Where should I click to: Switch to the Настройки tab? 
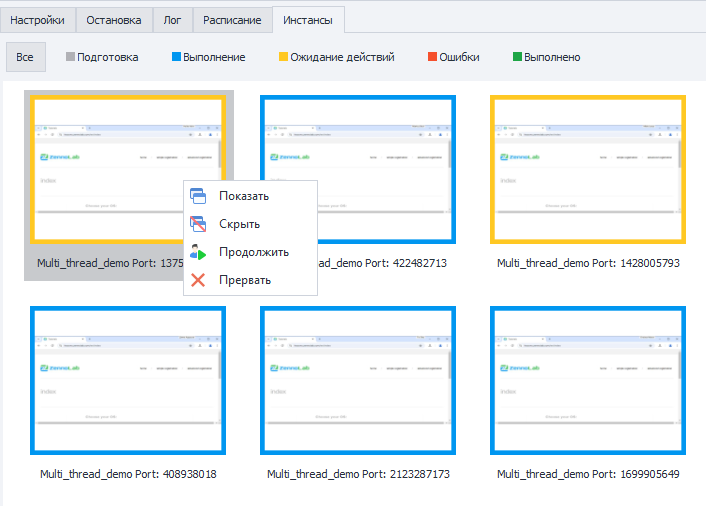pos(38,20)
